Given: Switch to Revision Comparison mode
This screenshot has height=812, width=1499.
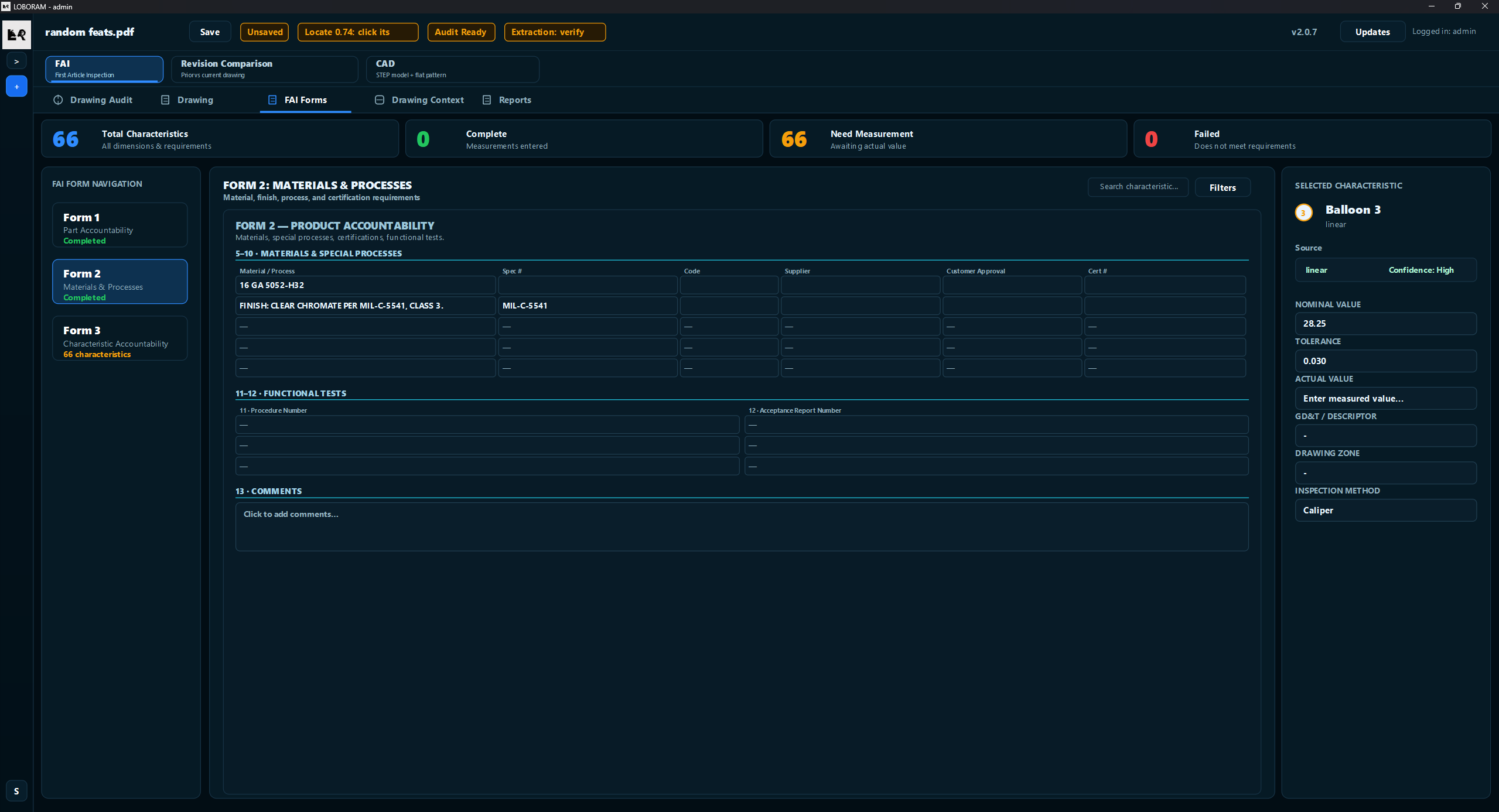Looking at the screenshot, I should pyautogui.click(x=264, y=69).
